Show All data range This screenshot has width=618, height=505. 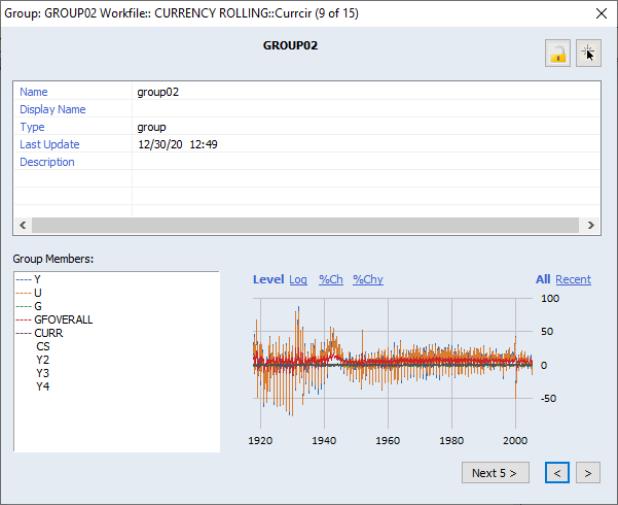(543, 280)
